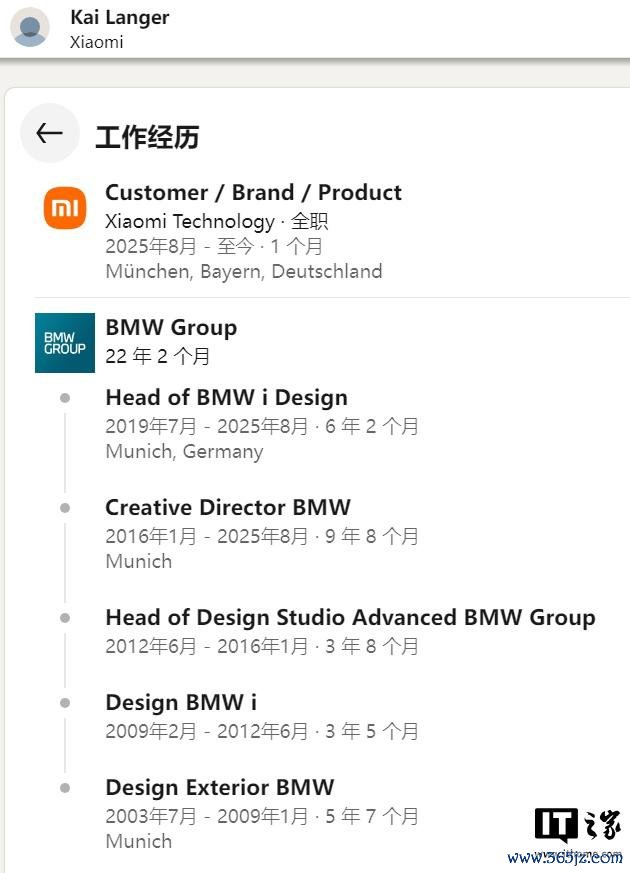This screenshot has height=873, width=630.
Task: Click the BMW Group 22 年 2 个月 duration
Action: (x=157, y=356)
